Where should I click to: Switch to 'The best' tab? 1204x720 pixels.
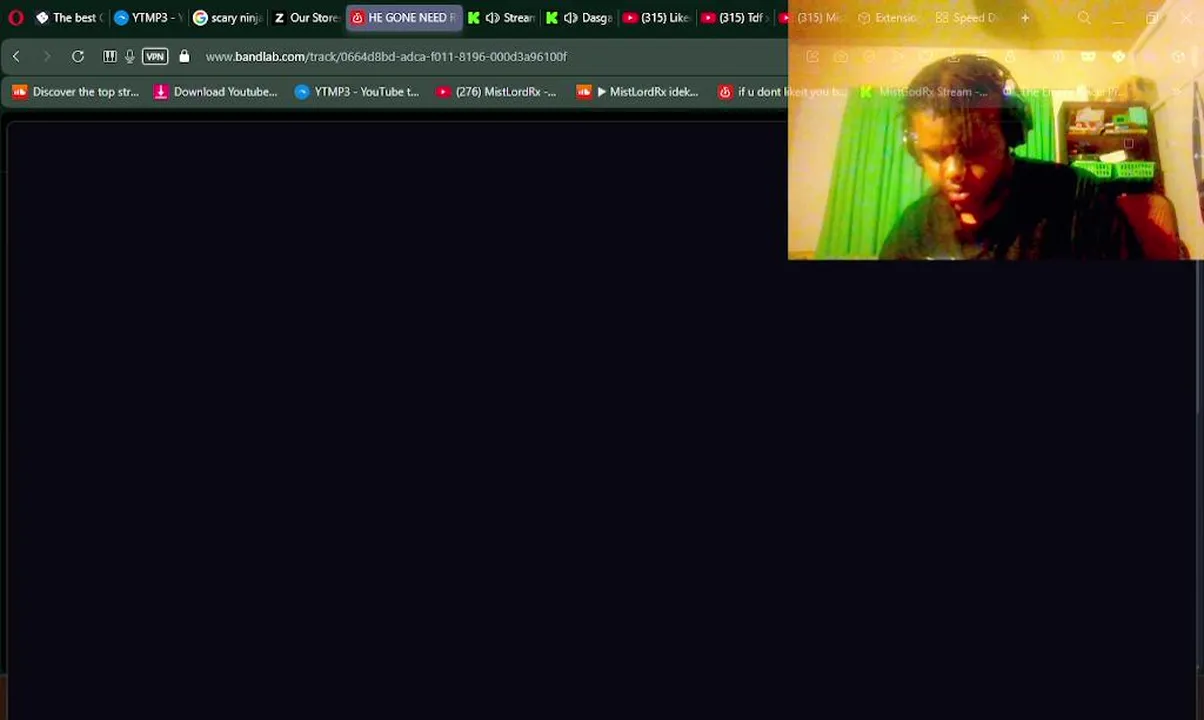point(69,18)
